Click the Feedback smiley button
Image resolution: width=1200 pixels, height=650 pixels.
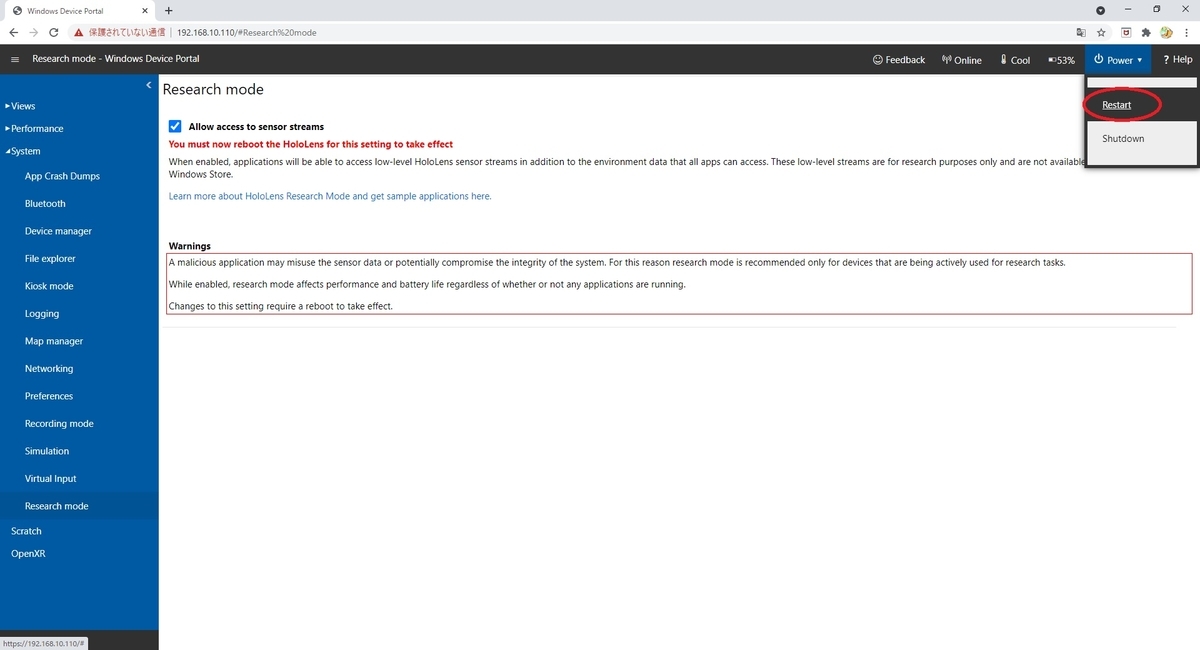[898, 60]
